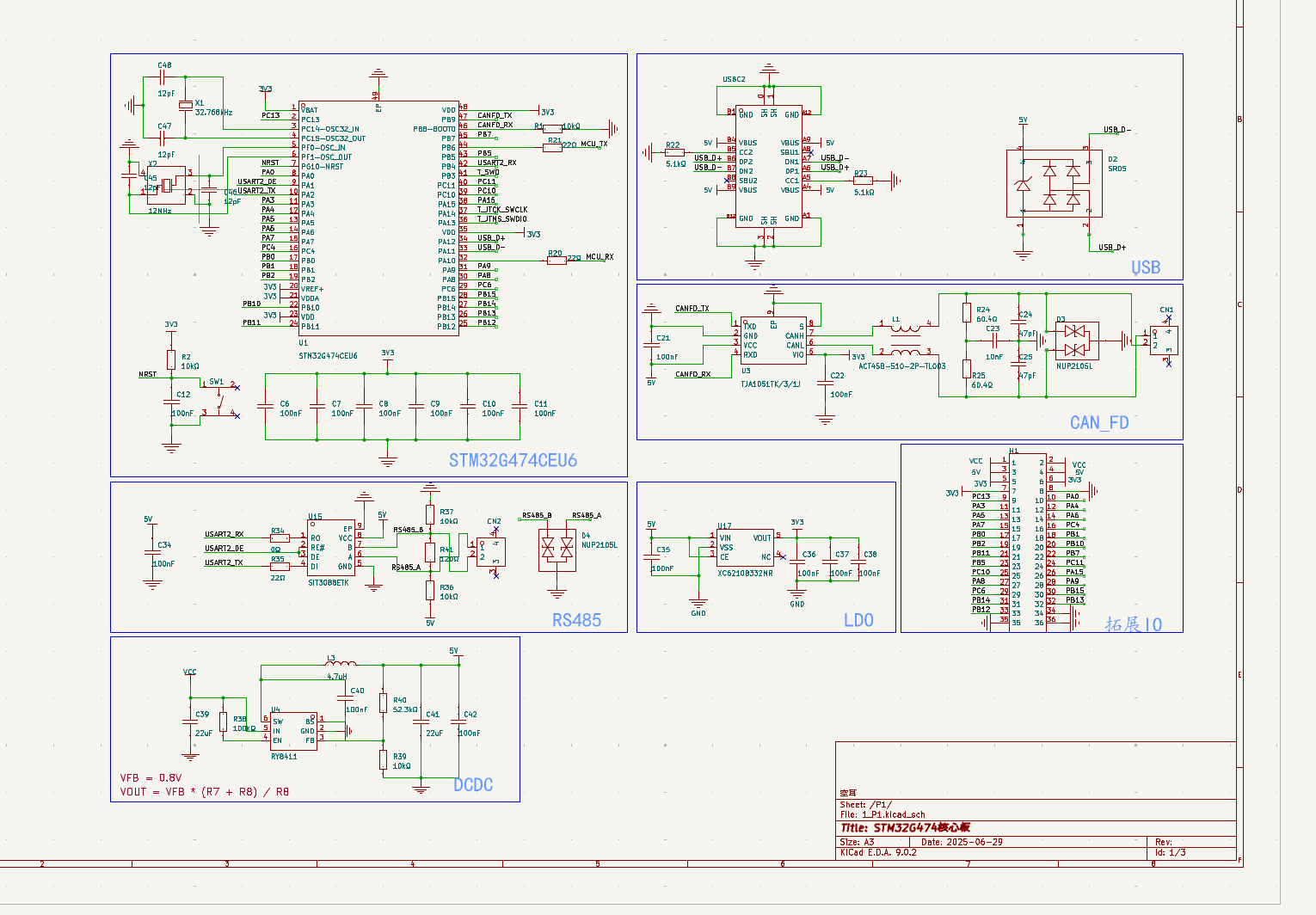Select capacitor C48 in the oscillator circuit

pos(161,78)
